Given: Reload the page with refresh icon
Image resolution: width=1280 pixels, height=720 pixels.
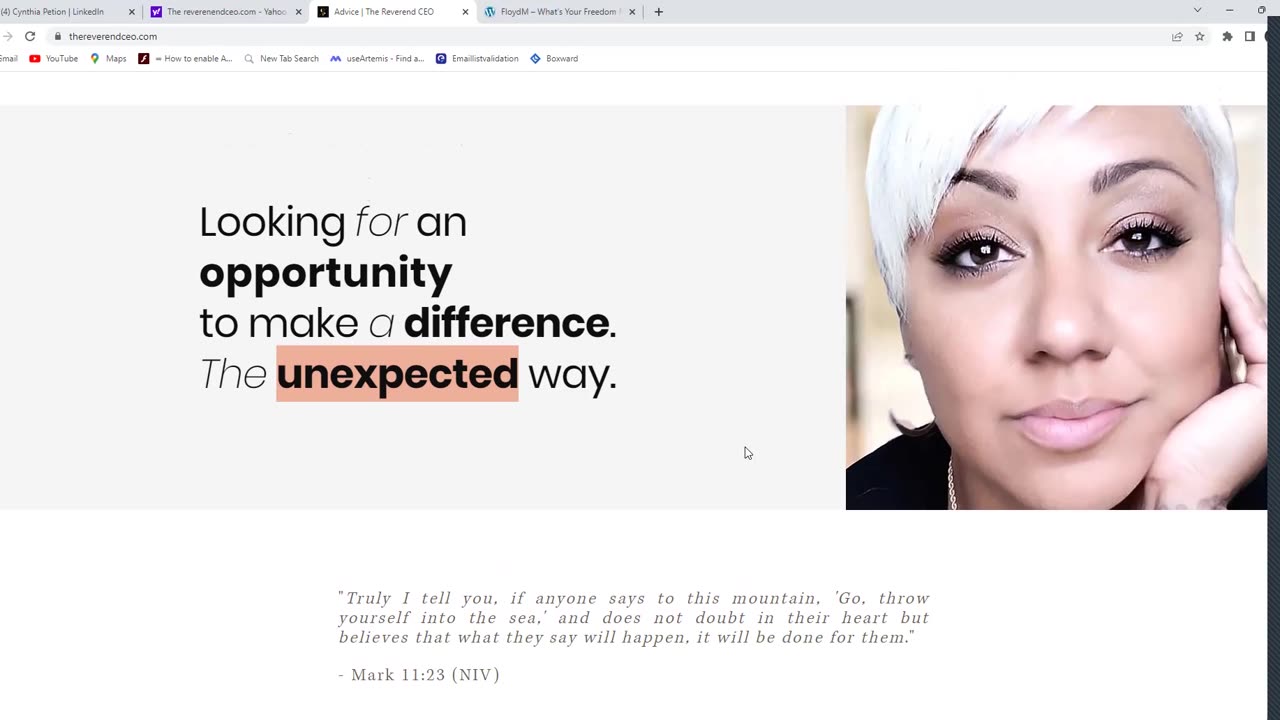Looking at the screenshot, I should [30, 36].
